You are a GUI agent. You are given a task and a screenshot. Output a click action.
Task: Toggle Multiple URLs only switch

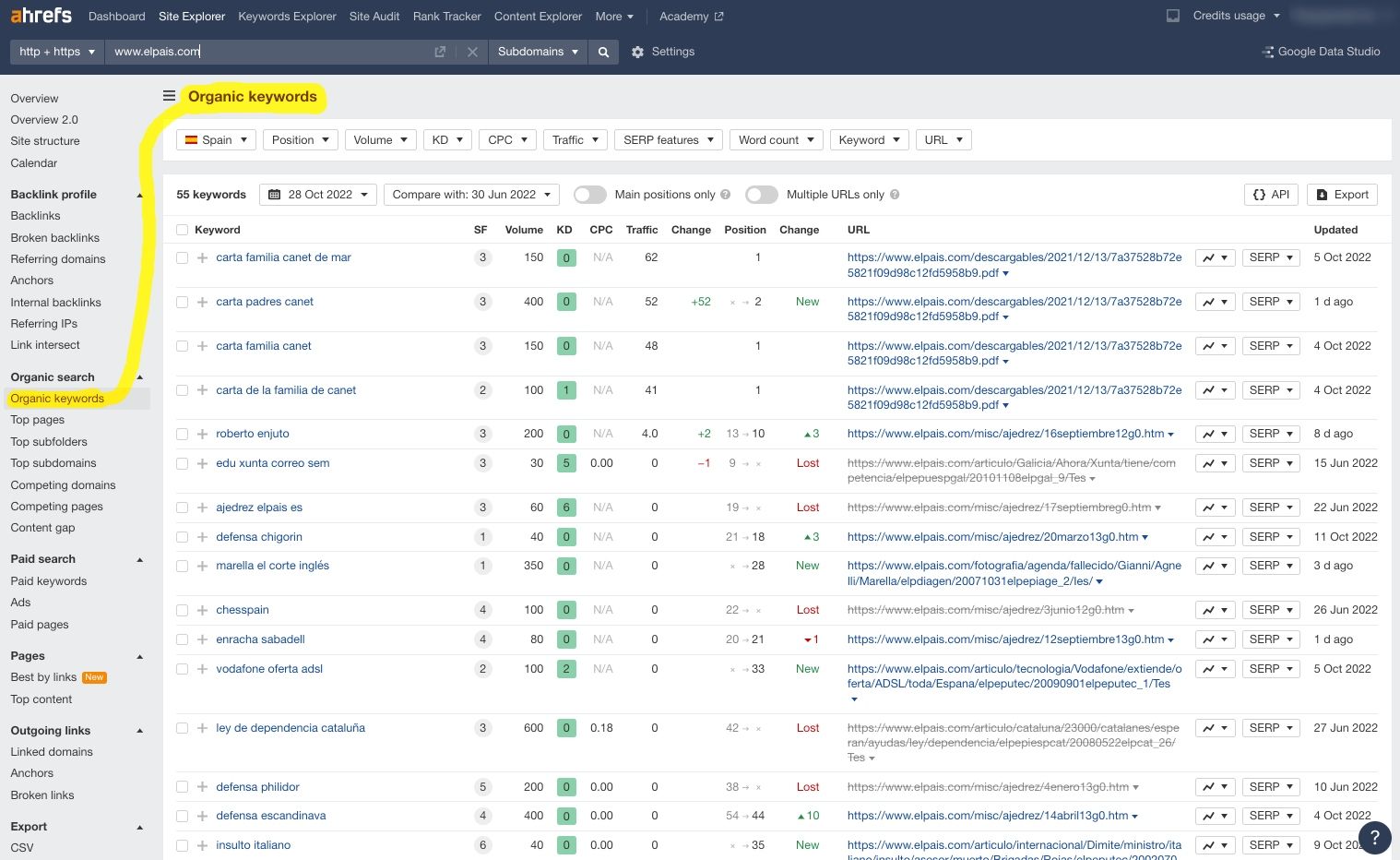pyautogui.click(x=762, y=195)
